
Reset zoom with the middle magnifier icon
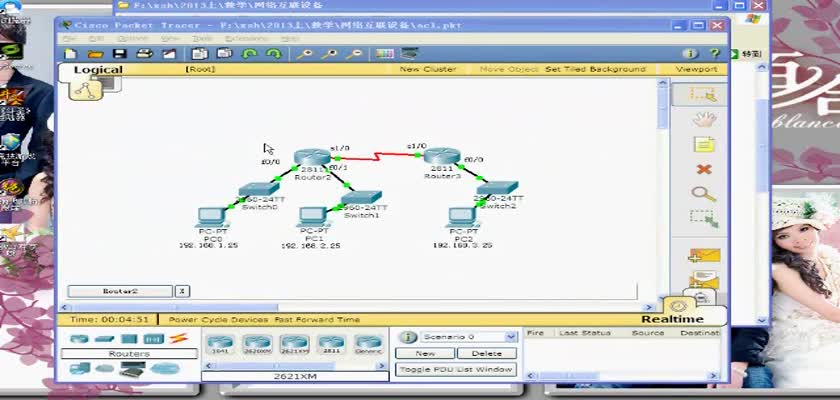point(329,54)
